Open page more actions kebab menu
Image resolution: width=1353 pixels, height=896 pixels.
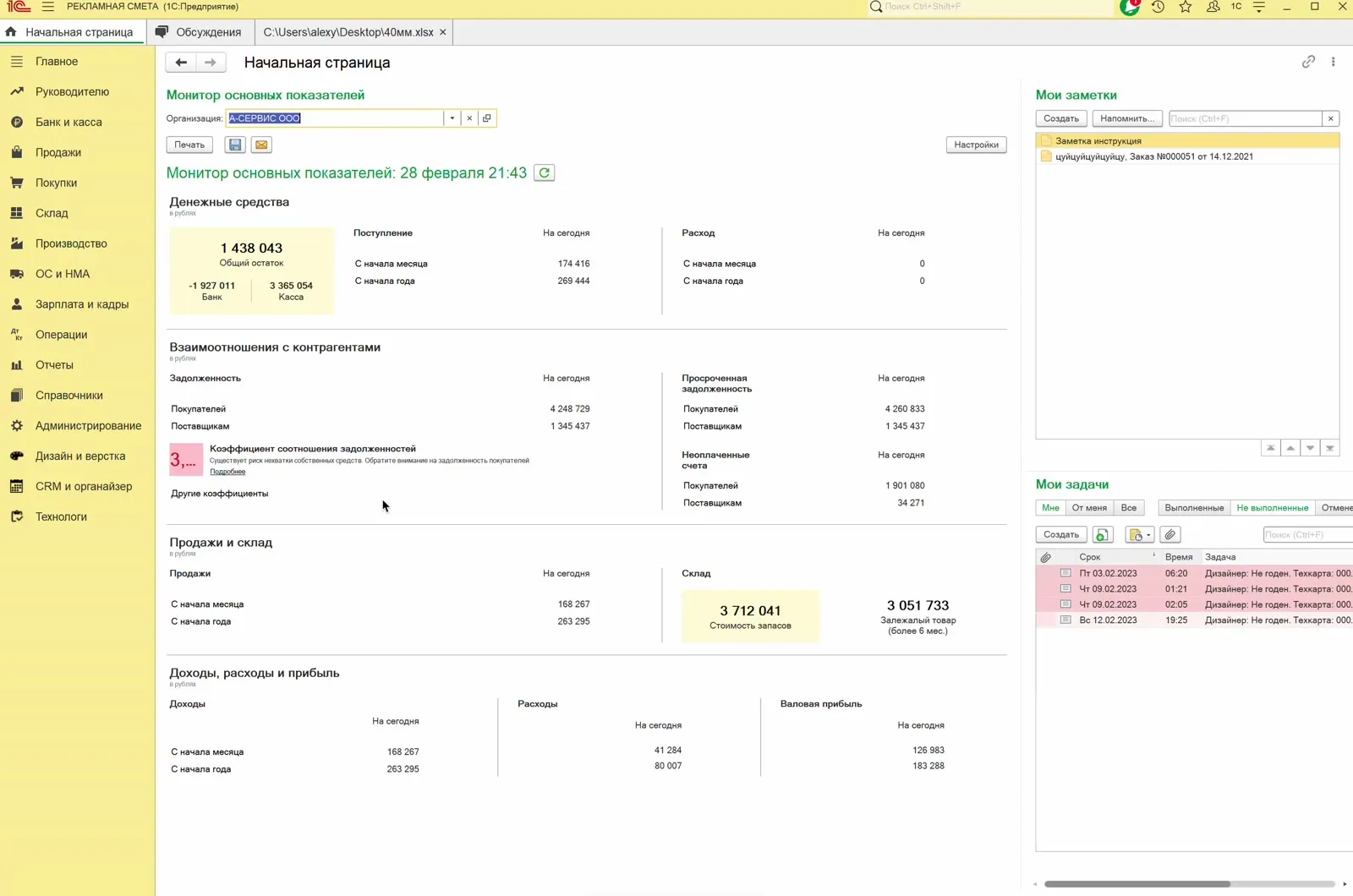click(x=1334, y=62)
